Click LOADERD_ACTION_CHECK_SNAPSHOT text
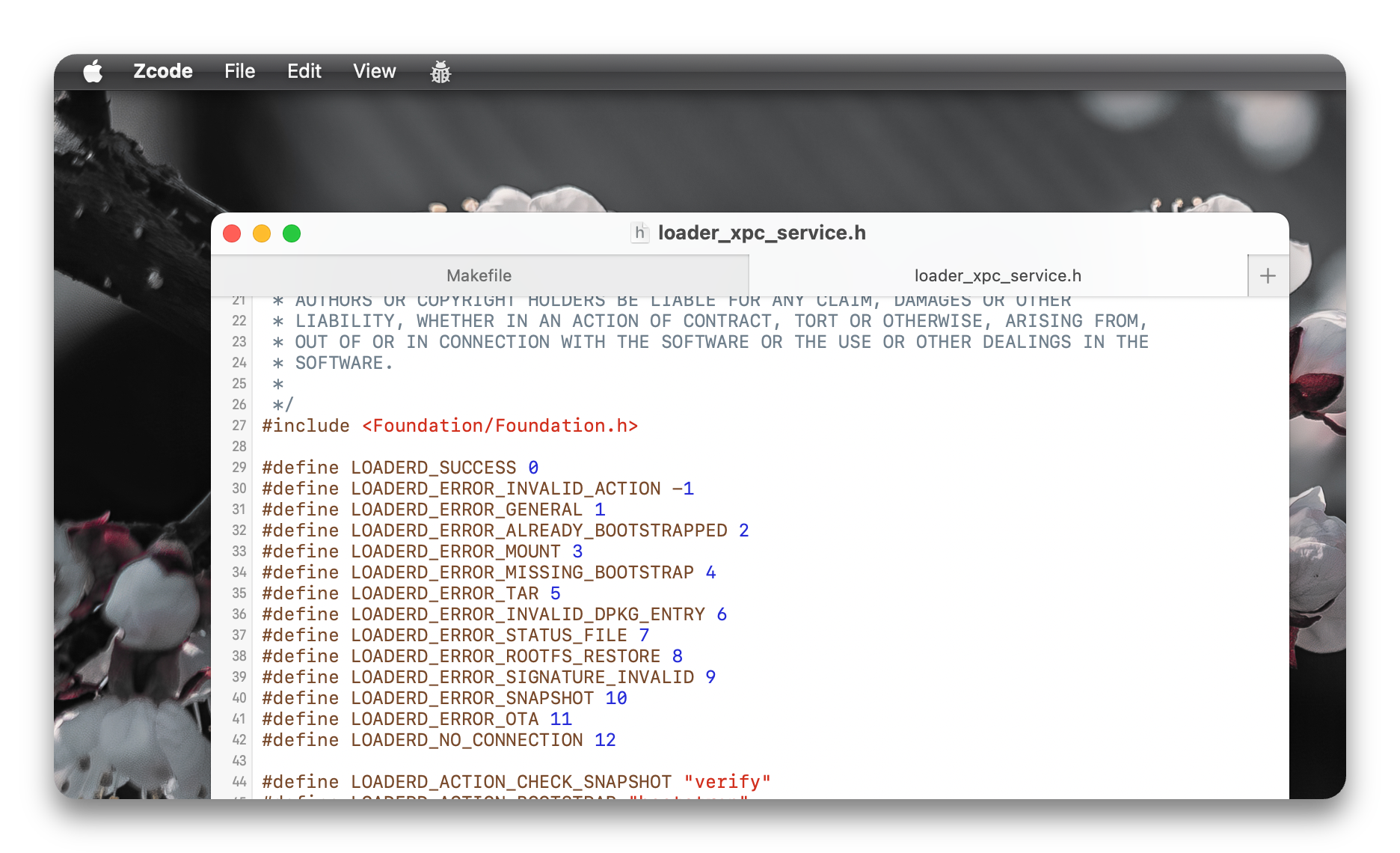This screenshot has width=1400, height=853. pos(512,782)
